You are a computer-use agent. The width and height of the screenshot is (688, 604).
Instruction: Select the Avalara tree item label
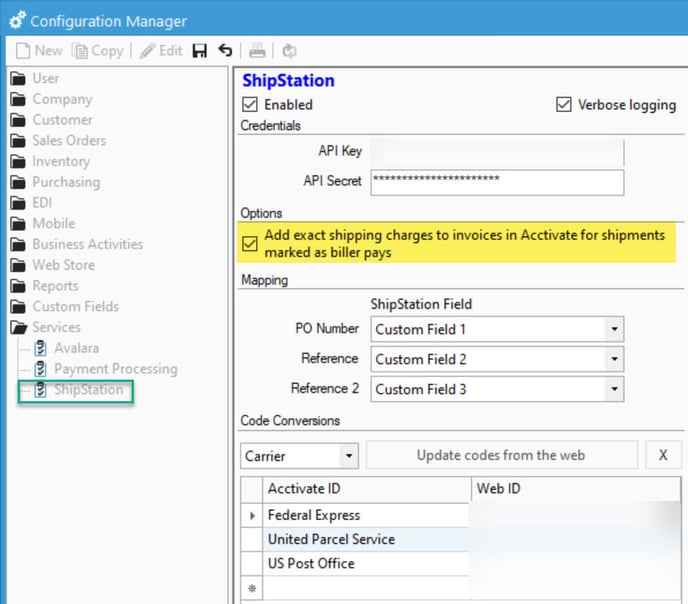(x=77, y=348)
